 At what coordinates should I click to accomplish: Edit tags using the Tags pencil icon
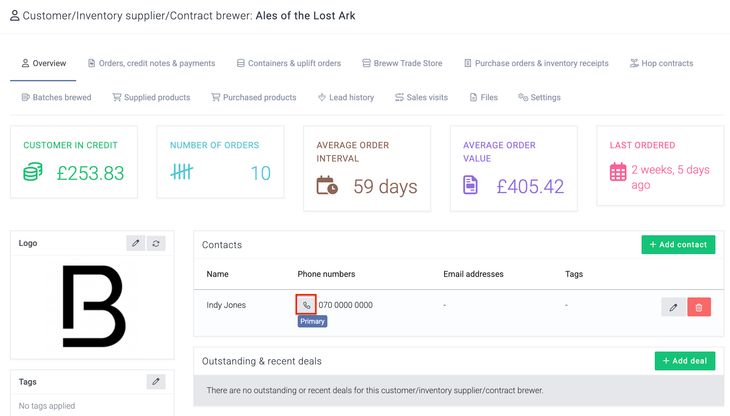[155, 381]
